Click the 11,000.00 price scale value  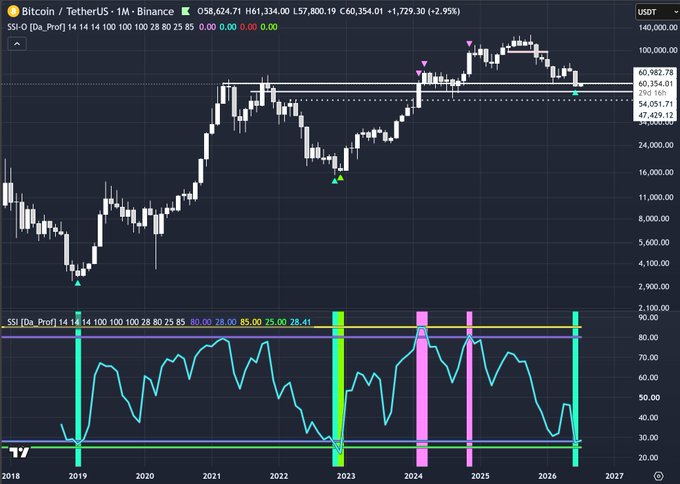coord(656,197)
